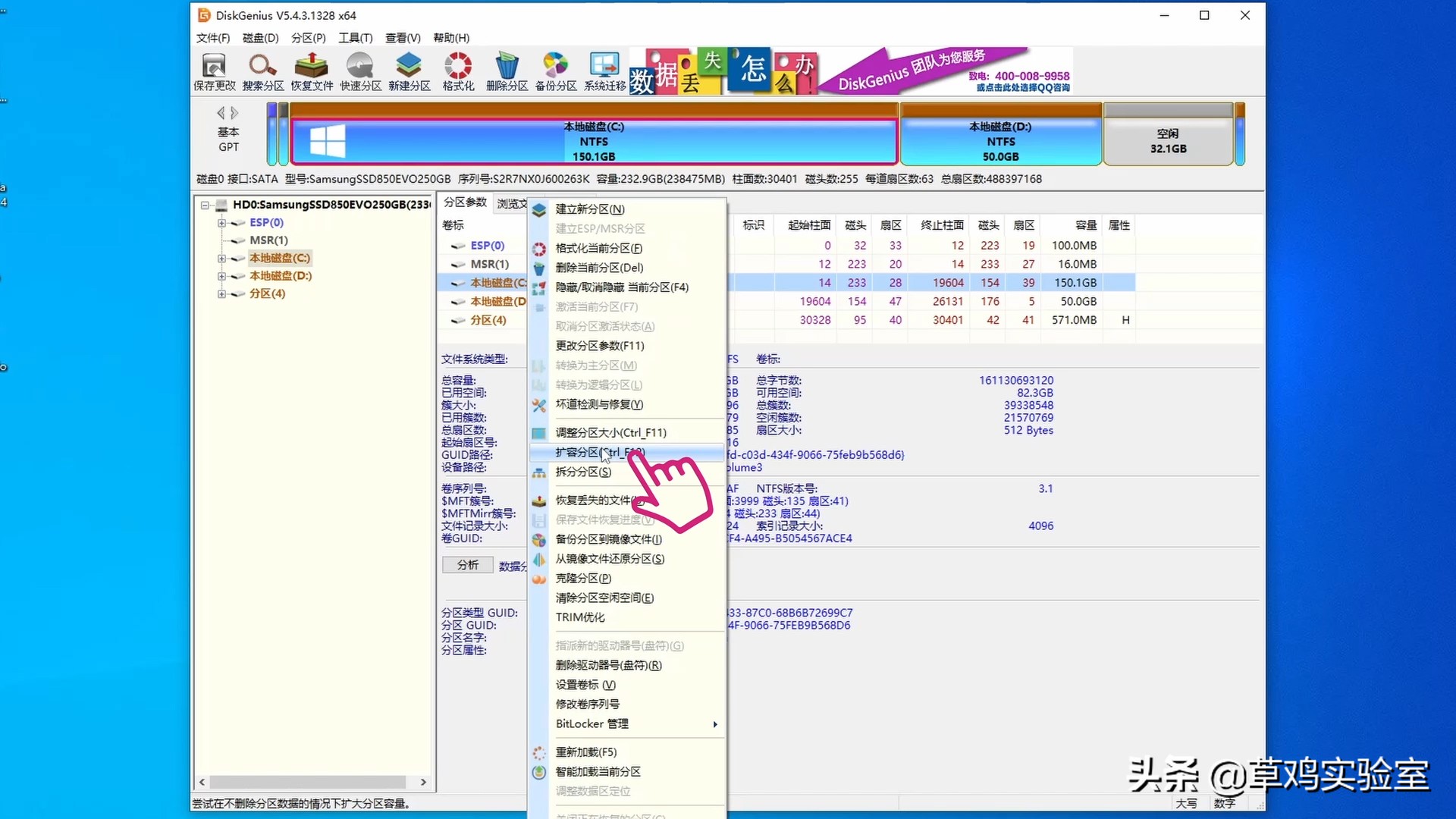Switch to the 浏览文件 tab
Viewport: 1456px width, 819px height.
click(511, 202)
